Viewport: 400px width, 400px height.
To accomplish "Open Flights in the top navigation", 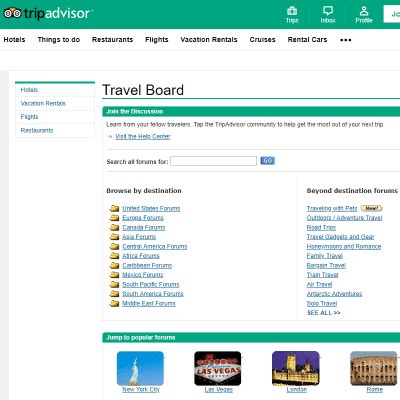I will (157, 40).
